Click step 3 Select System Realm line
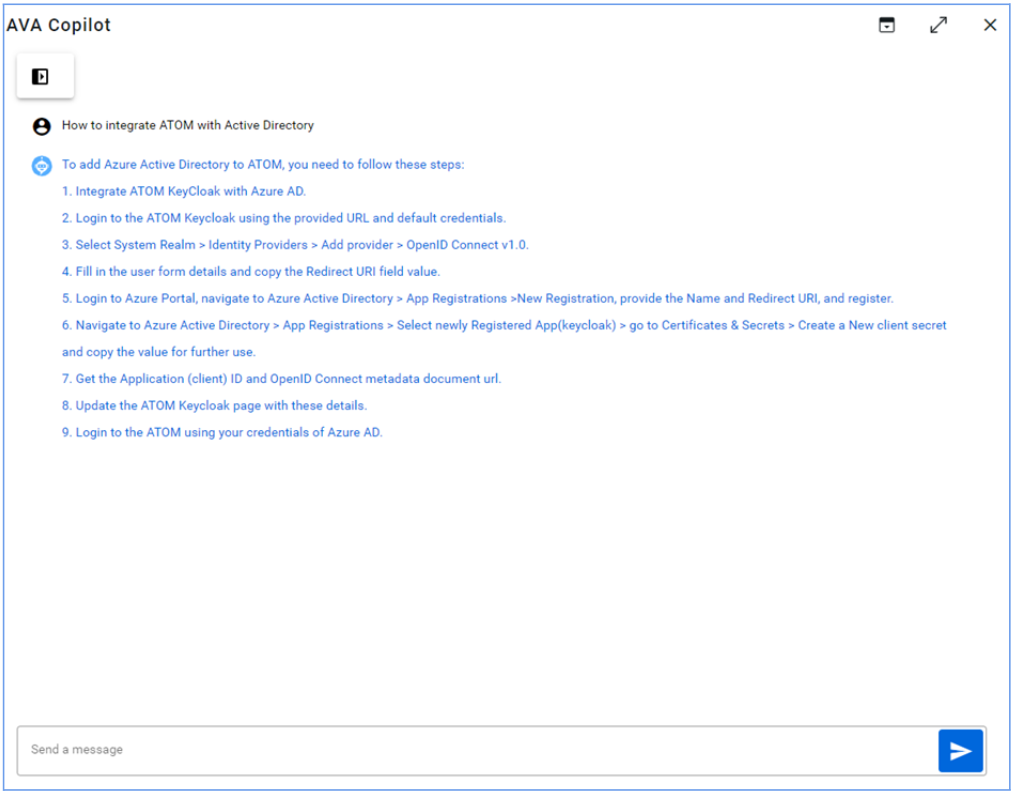 [x=295, y=245]
